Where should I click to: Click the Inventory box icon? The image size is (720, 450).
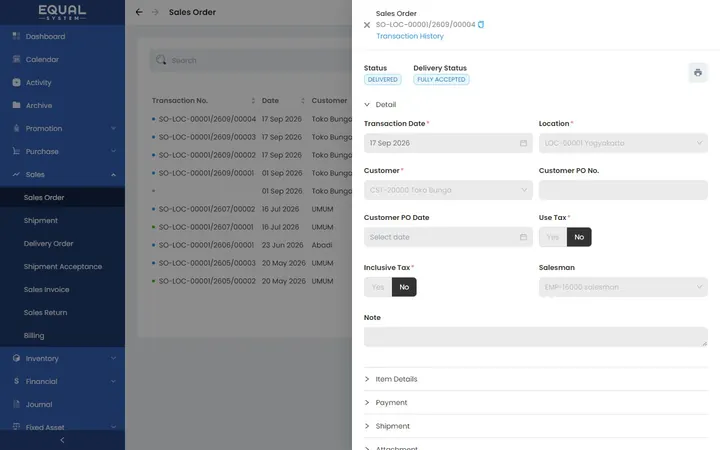pos(17,358)
